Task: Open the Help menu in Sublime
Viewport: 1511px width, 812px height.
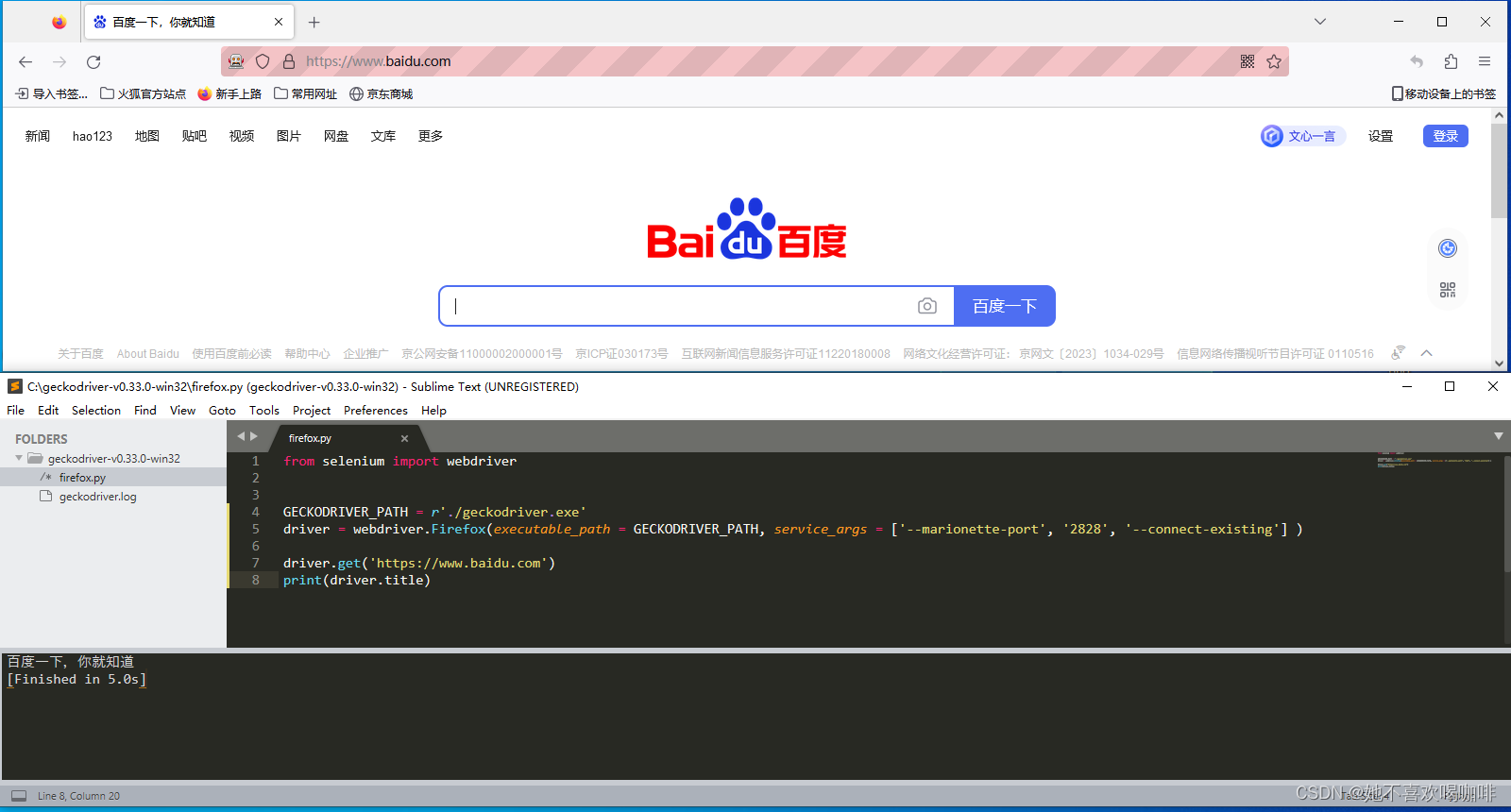Action: pyautogui.click(x=434, y=410)
